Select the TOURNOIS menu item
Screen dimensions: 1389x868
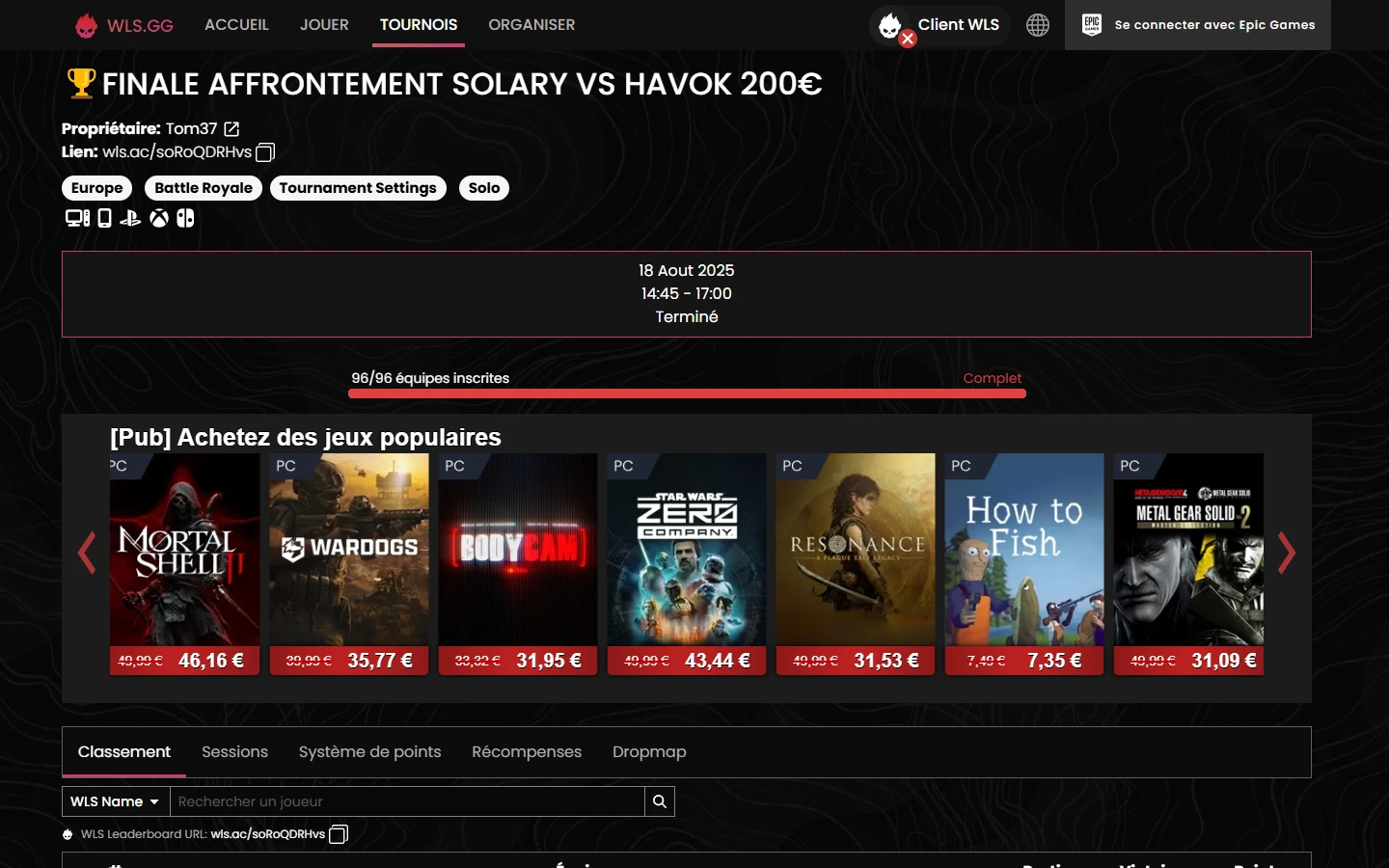pyautogui.click(x=419, y=25)
